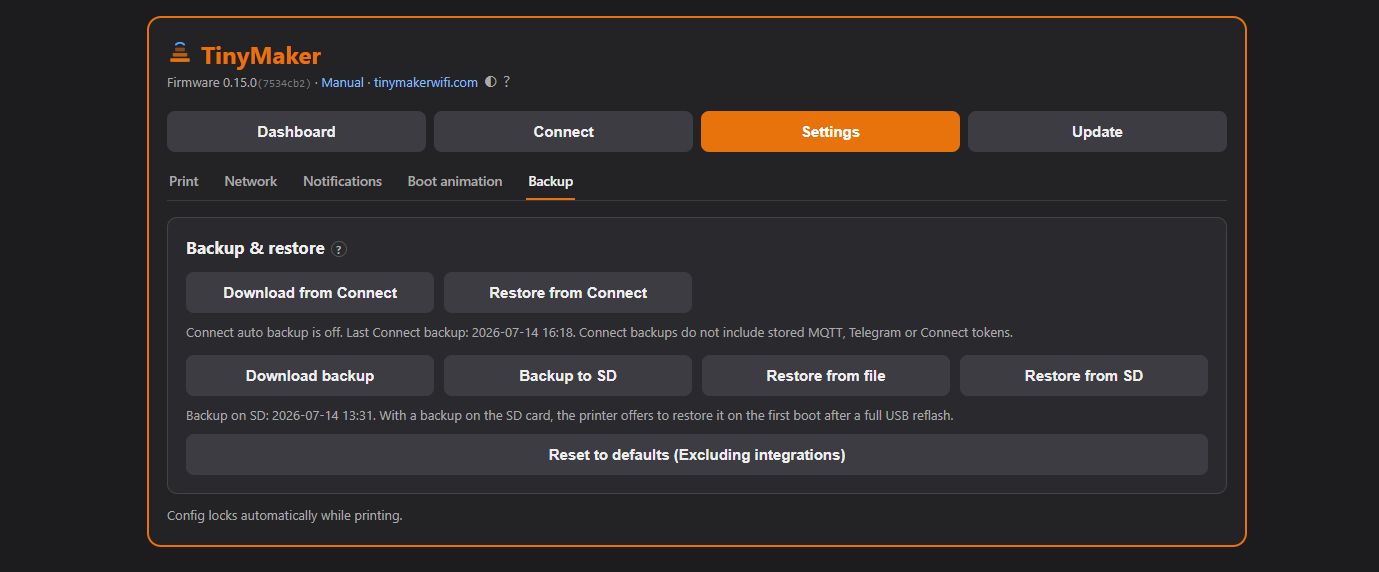The width and height of the screenshot is (1379, 572).
Task: Click the Download backup button
Action: pyautogui.click(x=310, y=375)
